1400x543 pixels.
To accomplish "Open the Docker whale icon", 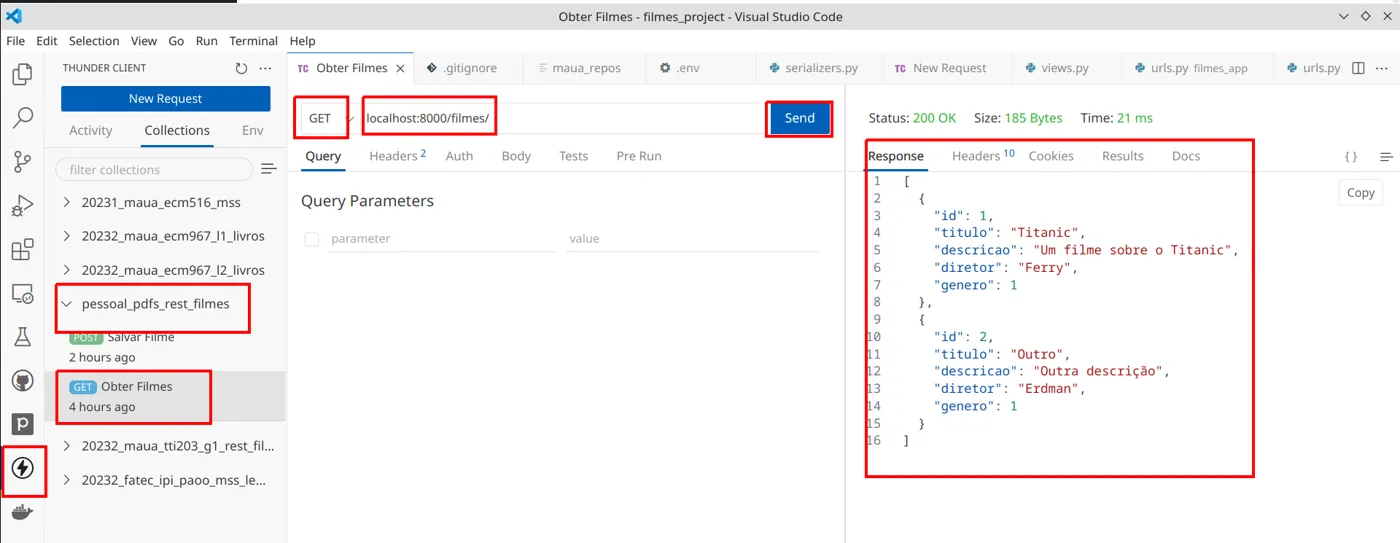I will click(22, 512).
